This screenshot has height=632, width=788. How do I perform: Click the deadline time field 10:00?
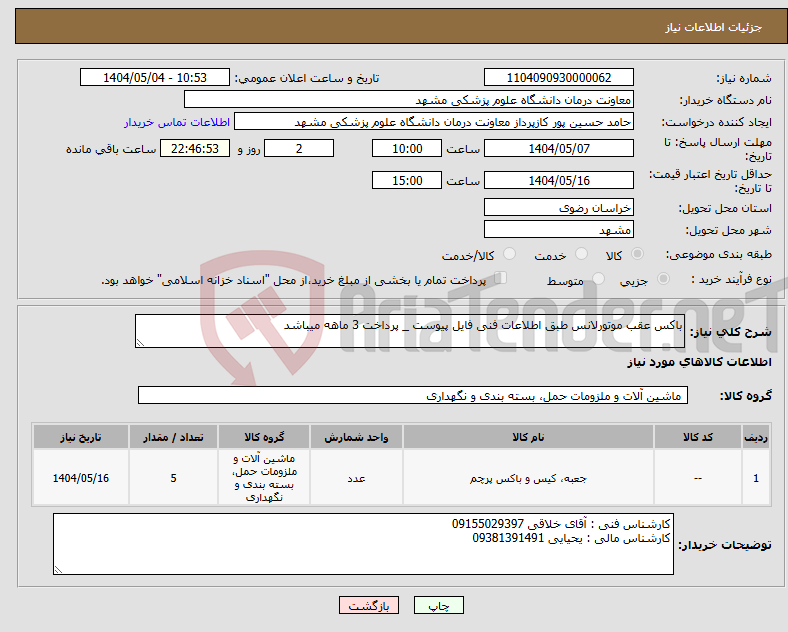tap(407, 148)
